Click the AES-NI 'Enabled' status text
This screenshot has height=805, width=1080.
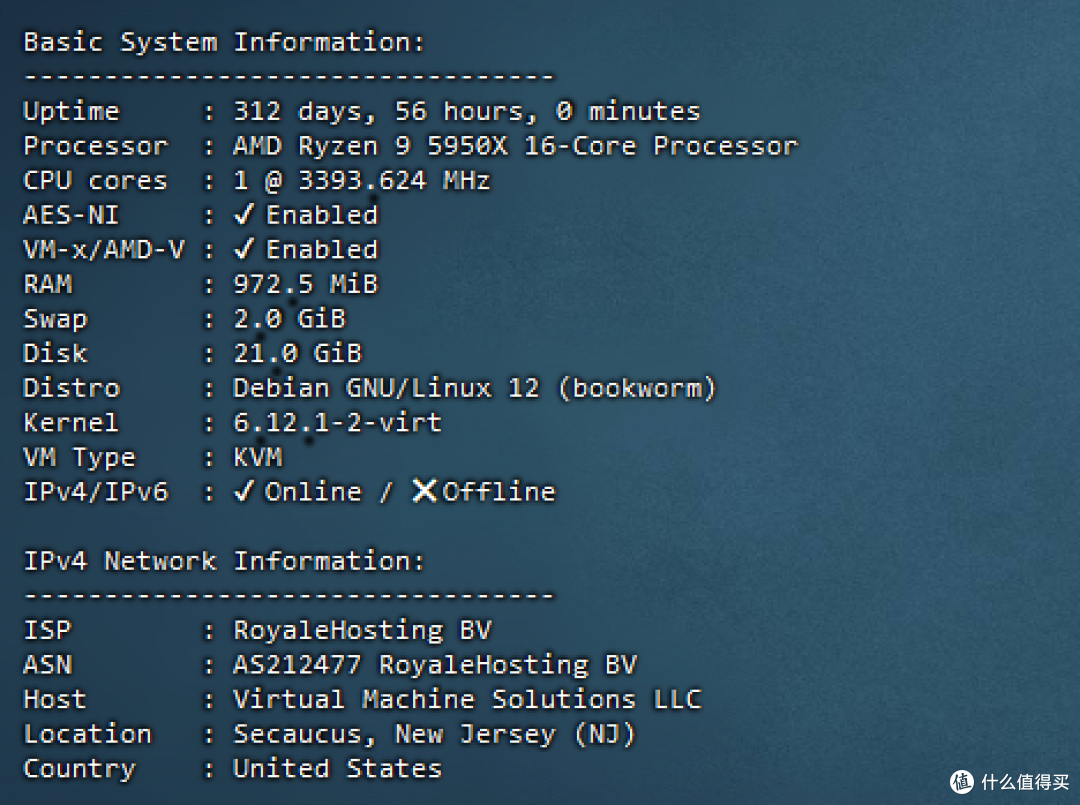322,215
